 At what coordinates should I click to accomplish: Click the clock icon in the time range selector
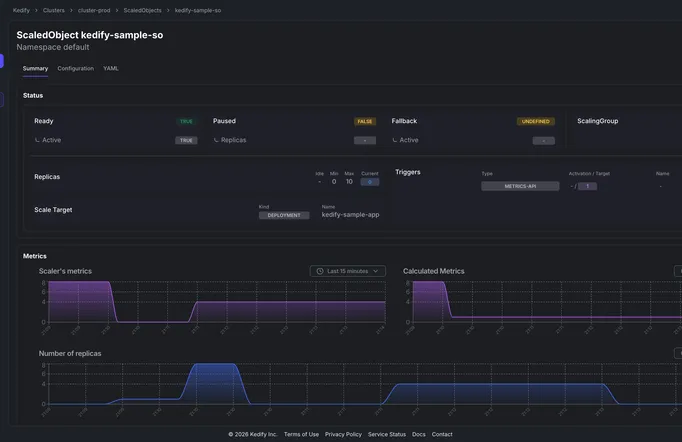click(x=320, y=271)
